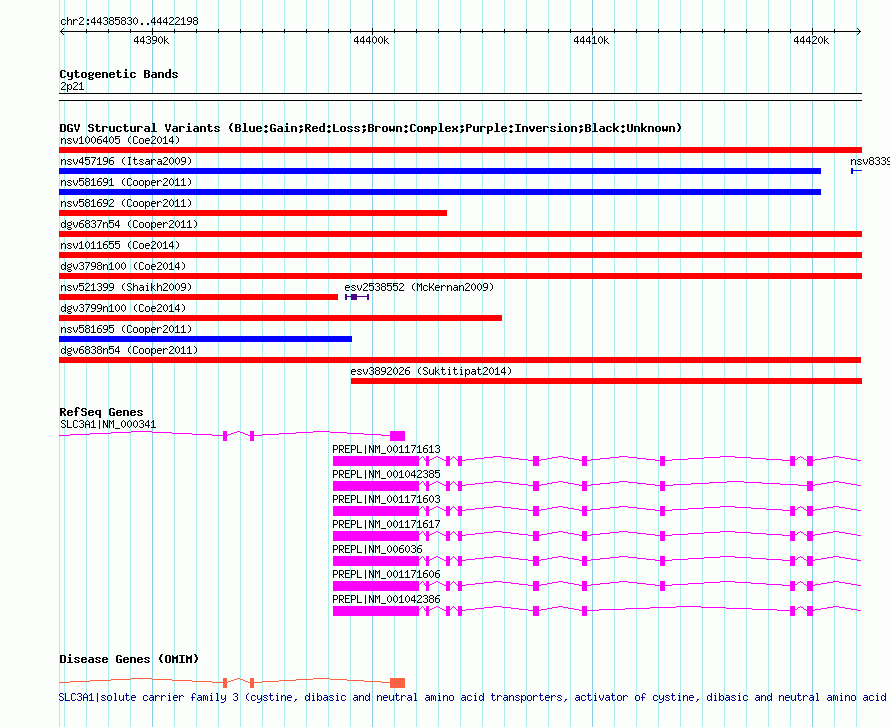The image size is (890, 727).
Task: Open variant label nsv581695 (Cooper2011)
Action: coord(126,329)
